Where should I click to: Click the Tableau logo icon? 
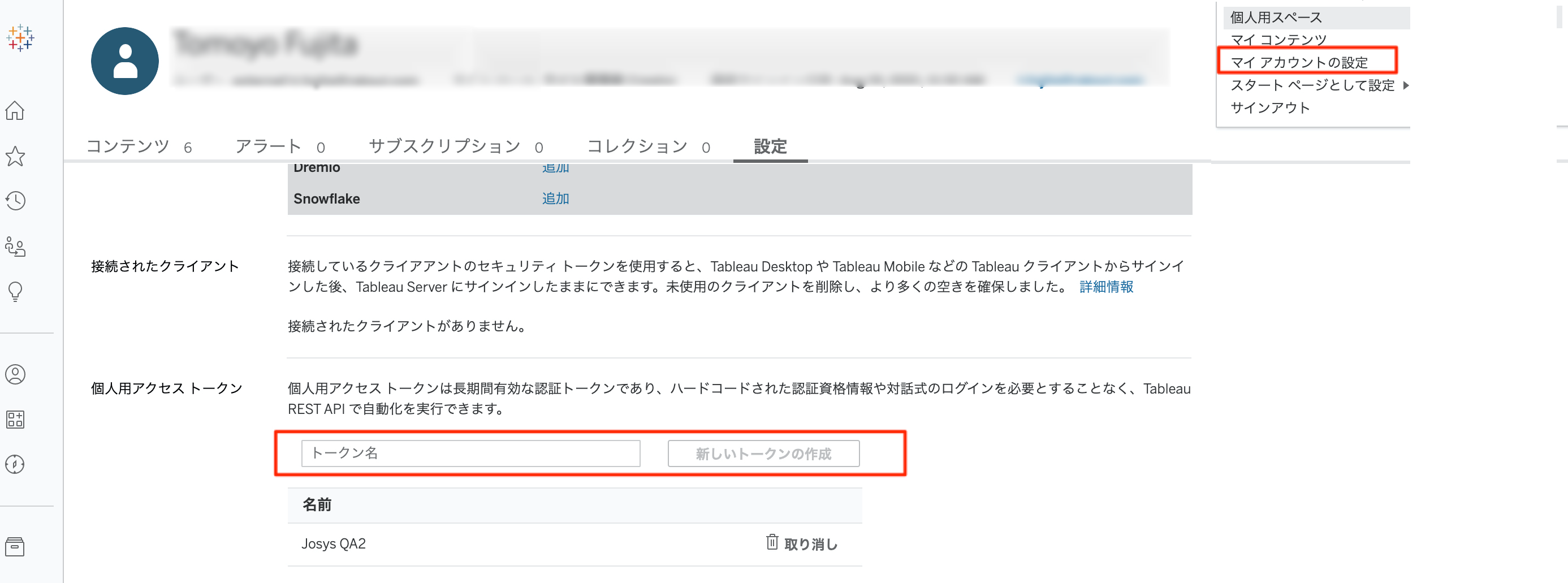coord(20,38)
